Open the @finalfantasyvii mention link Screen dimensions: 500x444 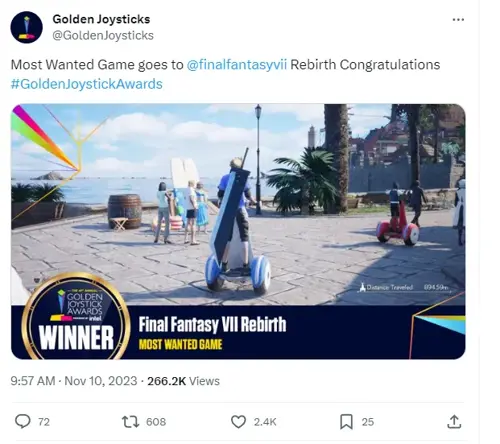point(236,65)
